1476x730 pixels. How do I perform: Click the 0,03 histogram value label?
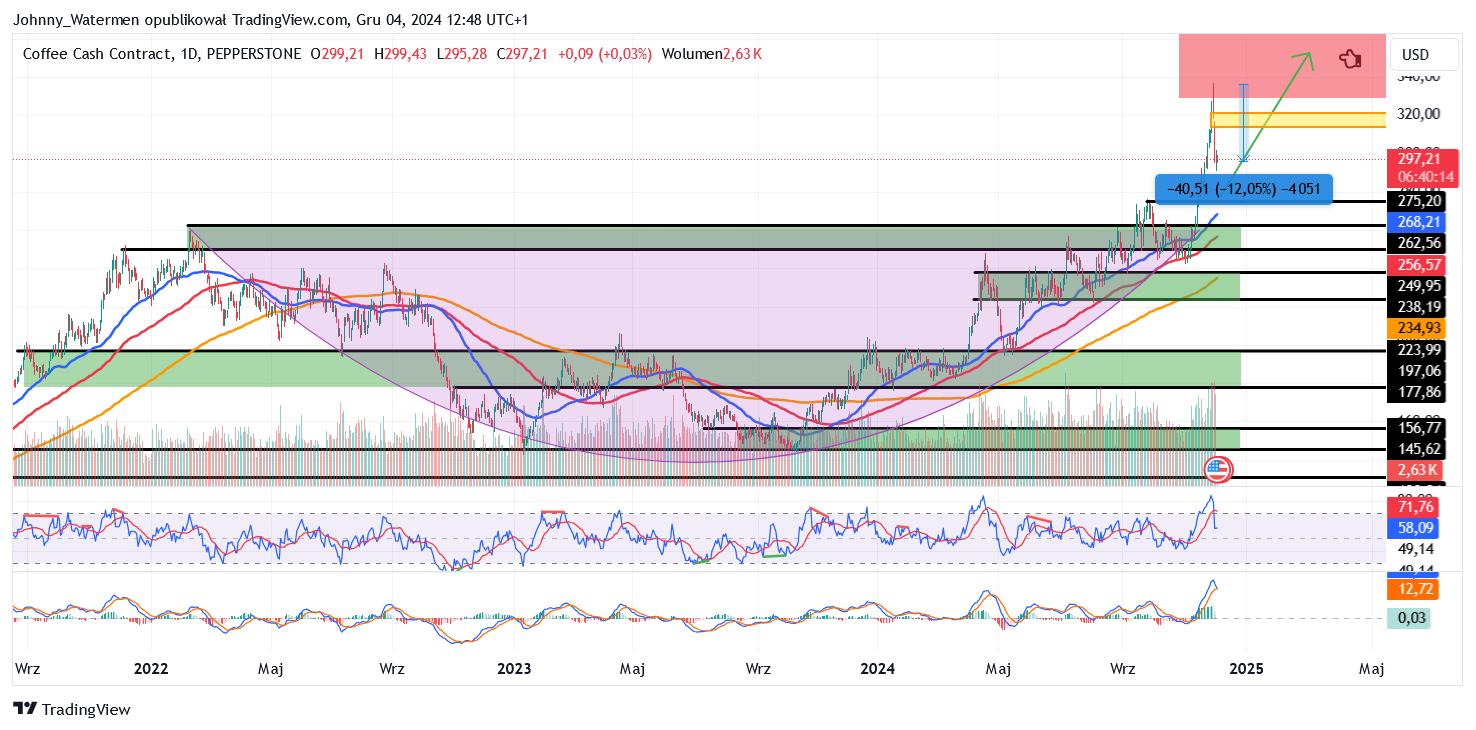1411,618
